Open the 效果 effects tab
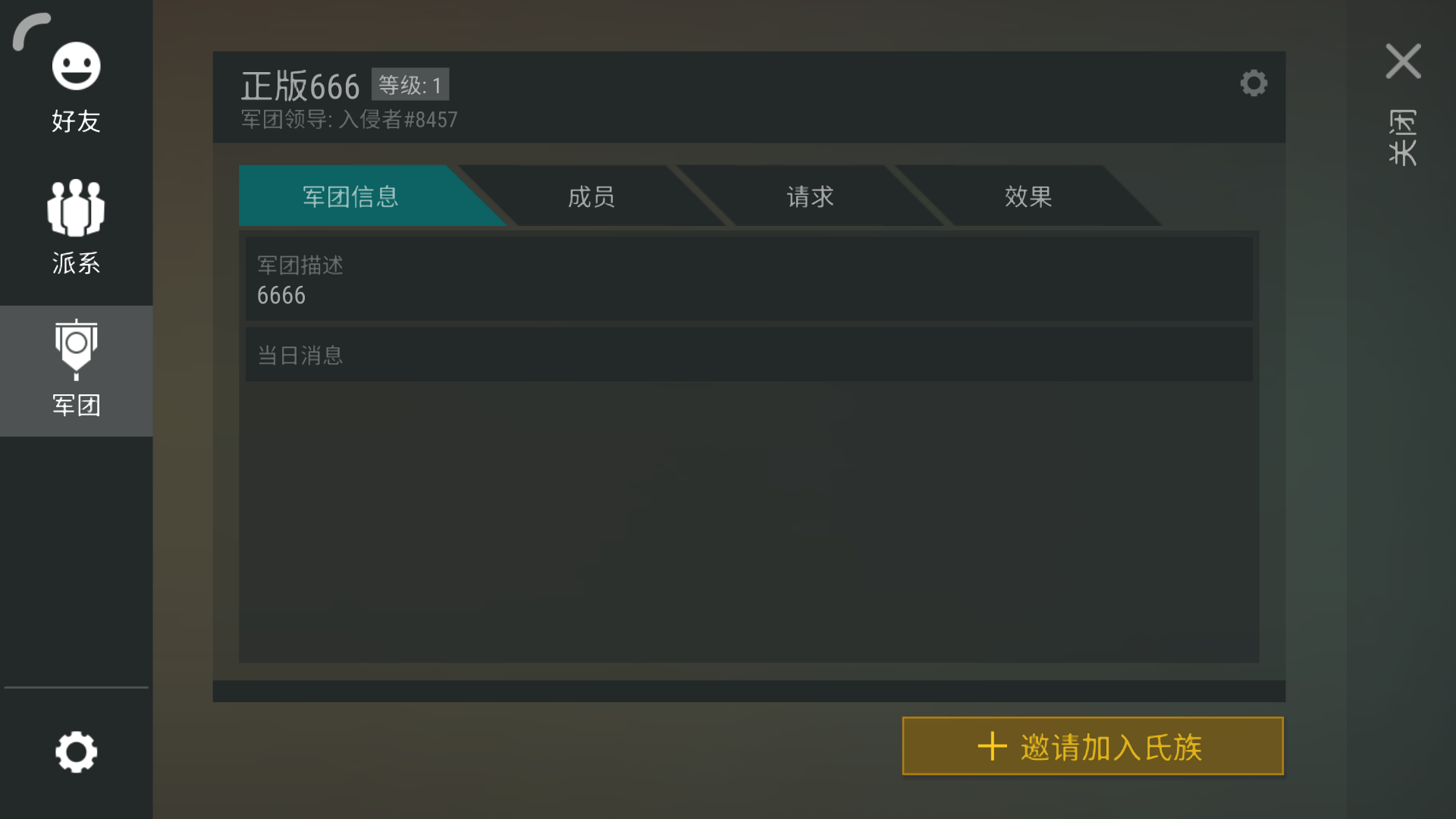Viewport: 1456px width, 819px height. coord(1028,196)
